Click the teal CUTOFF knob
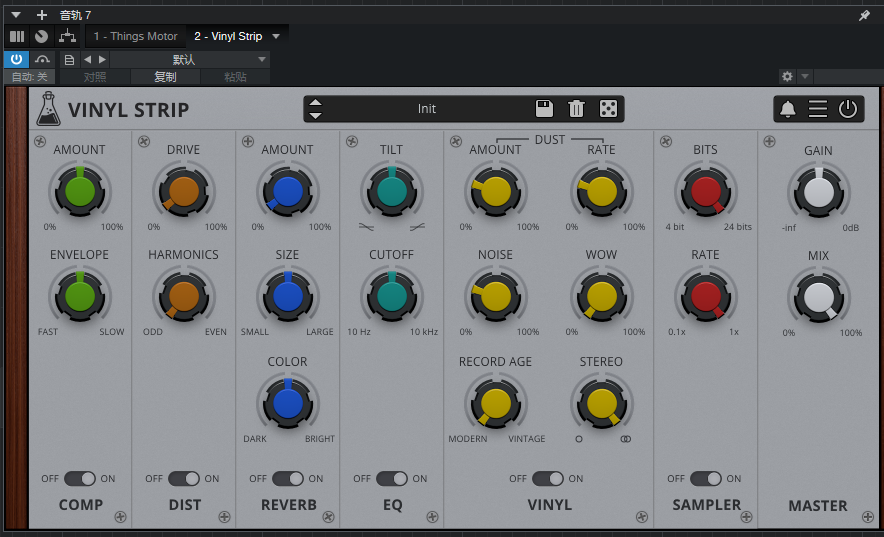This screenshot has width=884, height=537. pyautogui.click(x=392, y=296)
